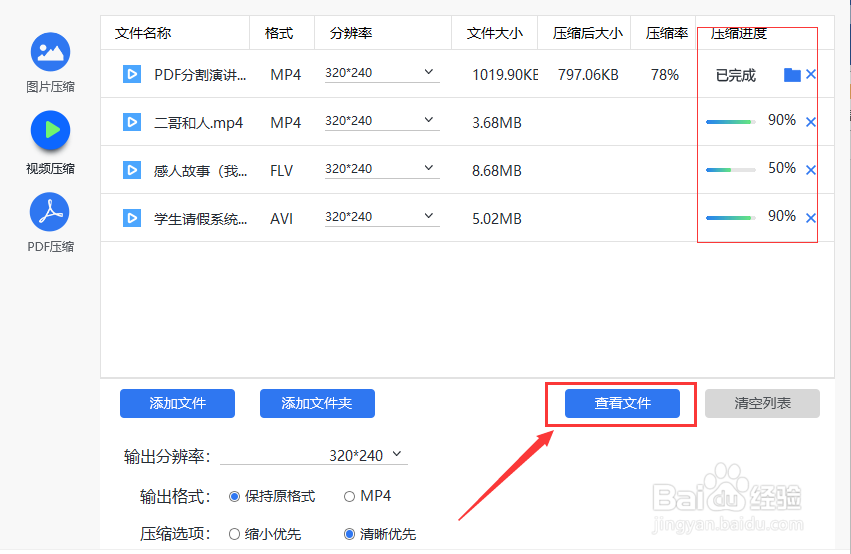Click the 二哥和人.mp4 file name

click(199, 123)
